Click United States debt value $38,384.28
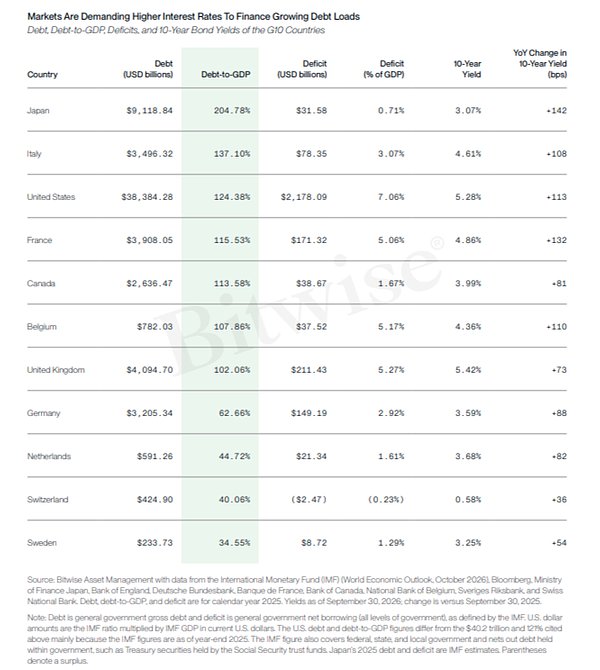 tap(147, 197)
